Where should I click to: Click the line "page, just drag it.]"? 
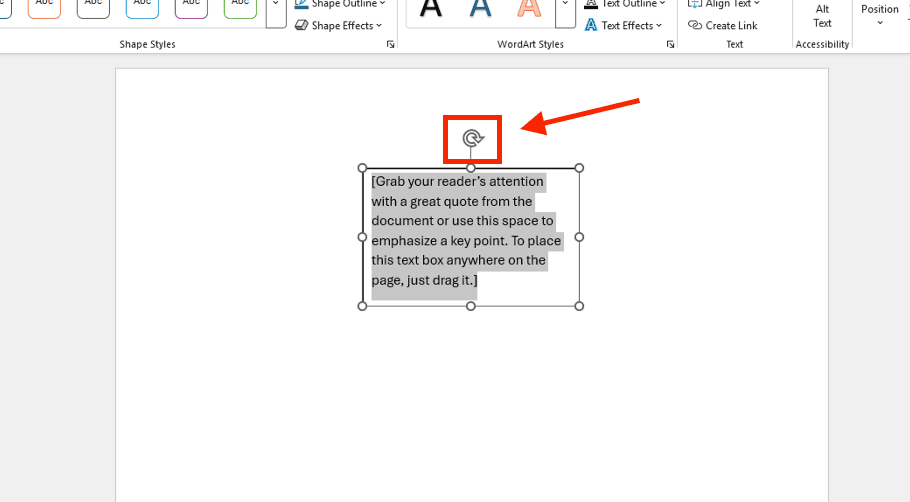424,280
